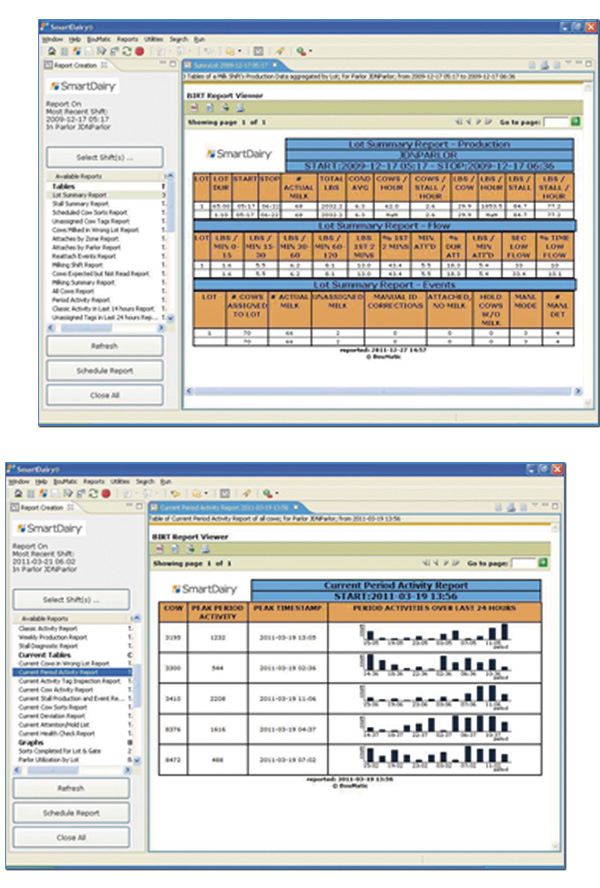Viewport: 600px width, 888px height.
Task: Select Scheduled Cow Sorts Report in list
Action: point(90,212)
